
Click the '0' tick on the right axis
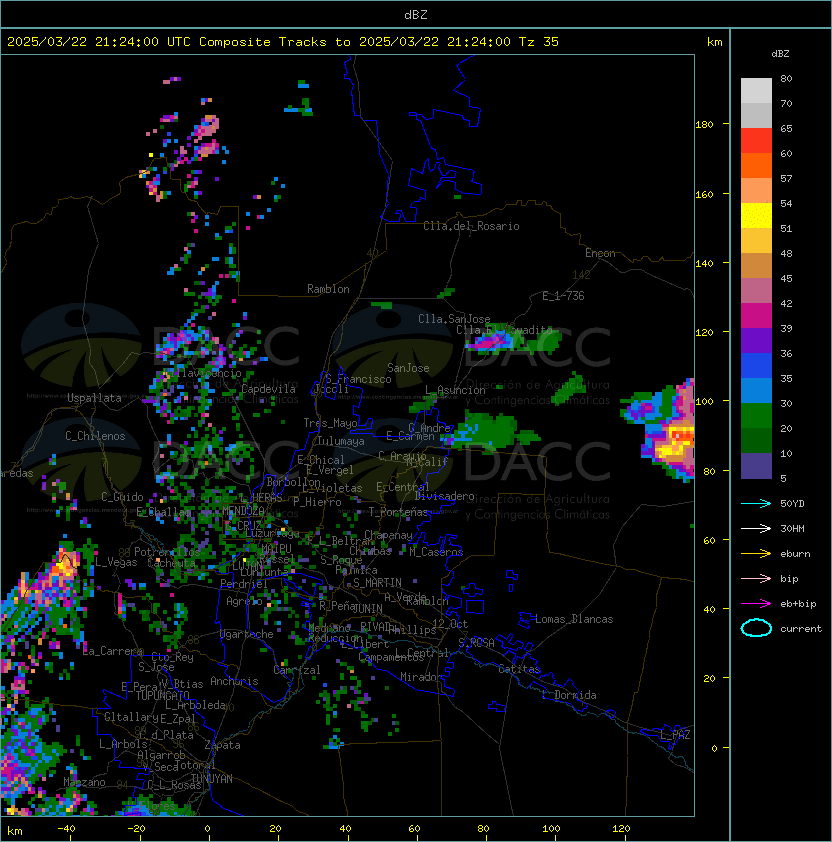(714, 749)
